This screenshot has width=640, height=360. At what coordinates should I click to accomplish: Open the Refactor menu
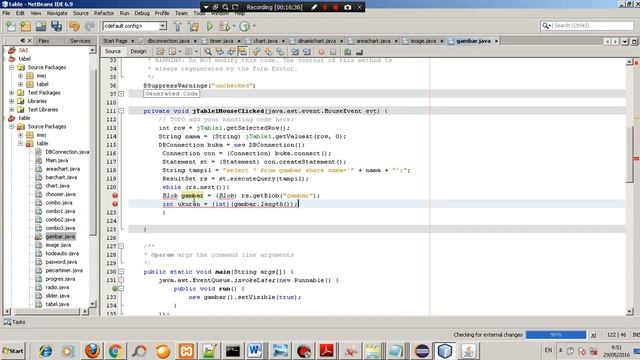click(x=104, y=13)
